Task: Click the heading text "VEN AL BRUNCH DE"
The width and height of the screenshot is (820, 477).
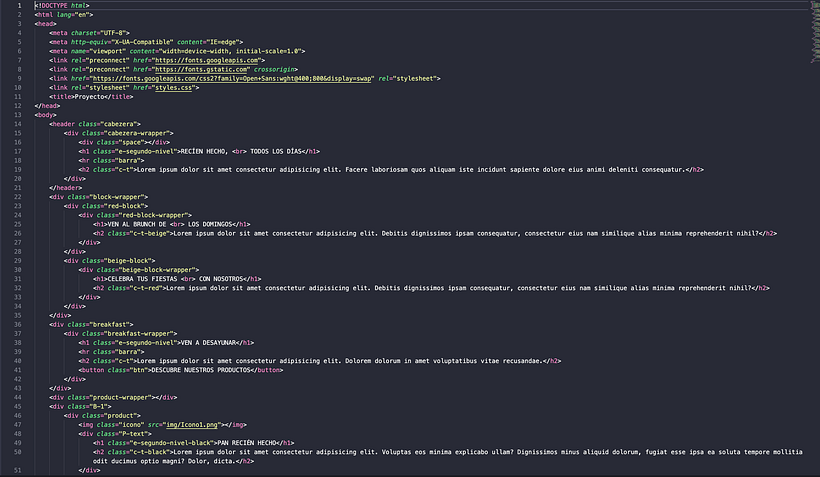Action: pyautogui.click(x=136, y=224)
